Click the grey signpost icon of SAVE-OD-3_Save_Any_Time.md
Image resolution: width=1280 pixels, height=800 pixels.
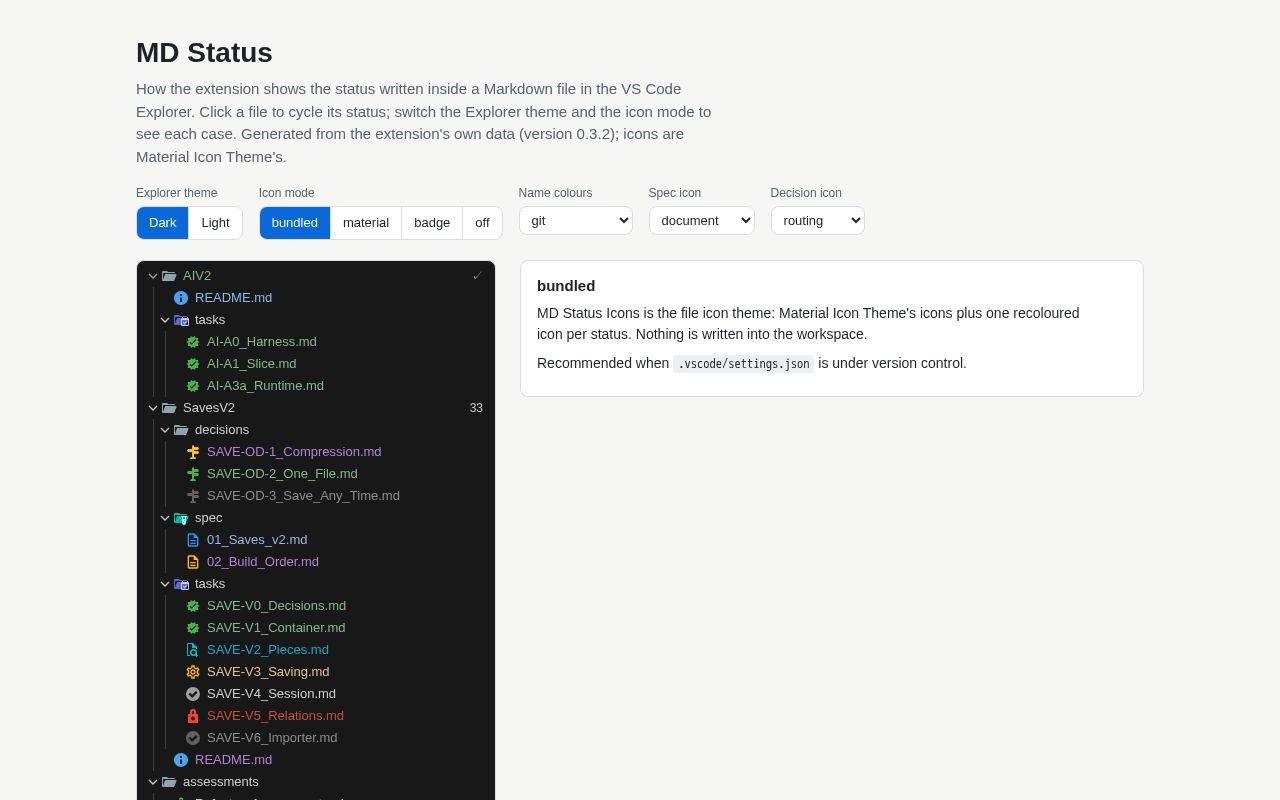(193, 496)
